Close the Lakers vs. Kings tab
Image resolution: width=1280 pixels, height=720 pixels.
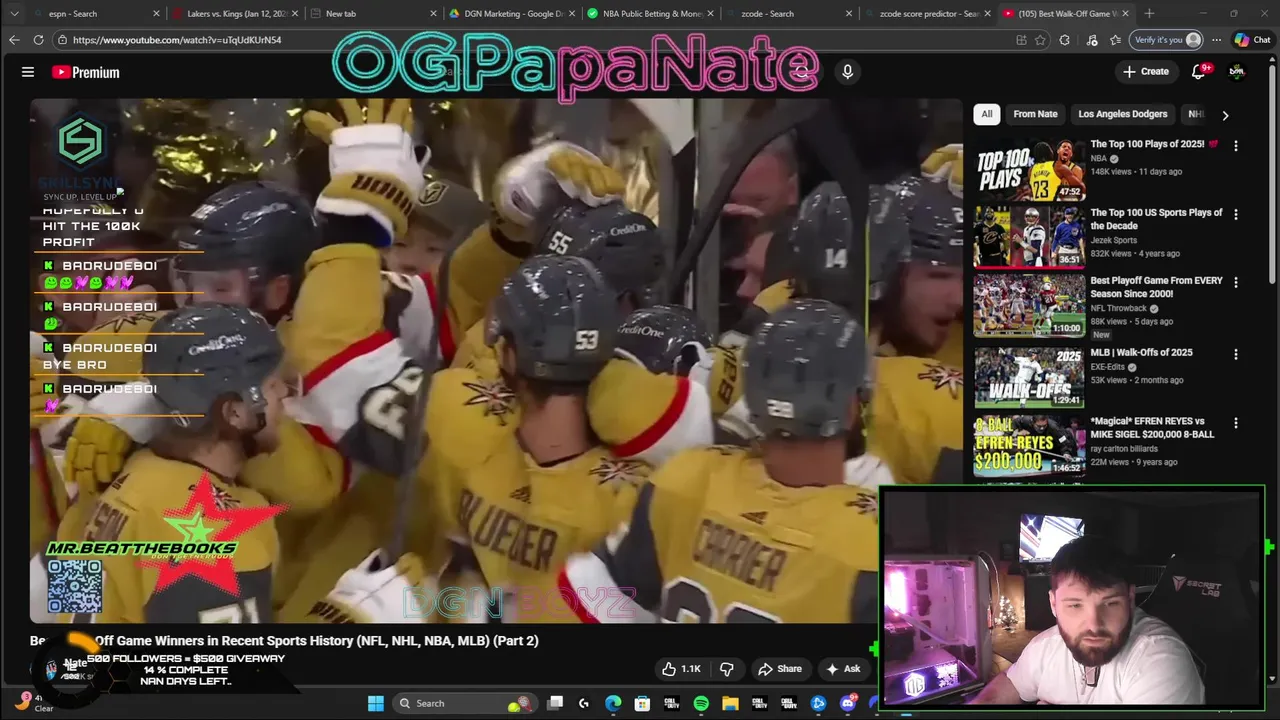(x=295, y=14)
